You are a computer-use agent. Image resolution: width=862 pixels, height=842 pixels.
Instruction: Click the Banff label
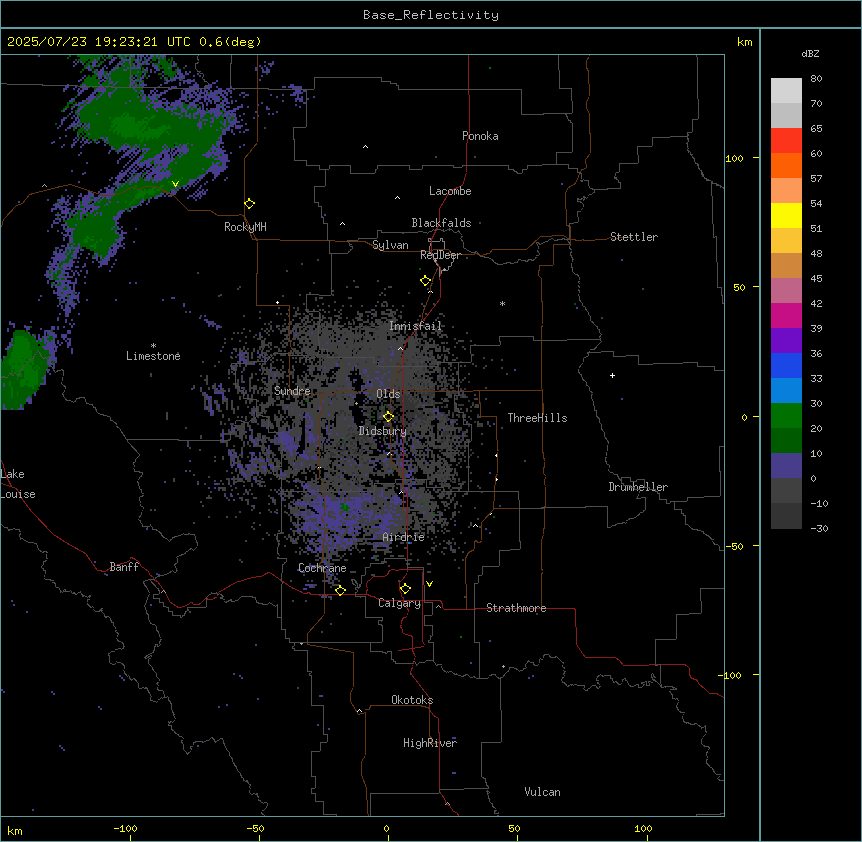tap(124, 567)
